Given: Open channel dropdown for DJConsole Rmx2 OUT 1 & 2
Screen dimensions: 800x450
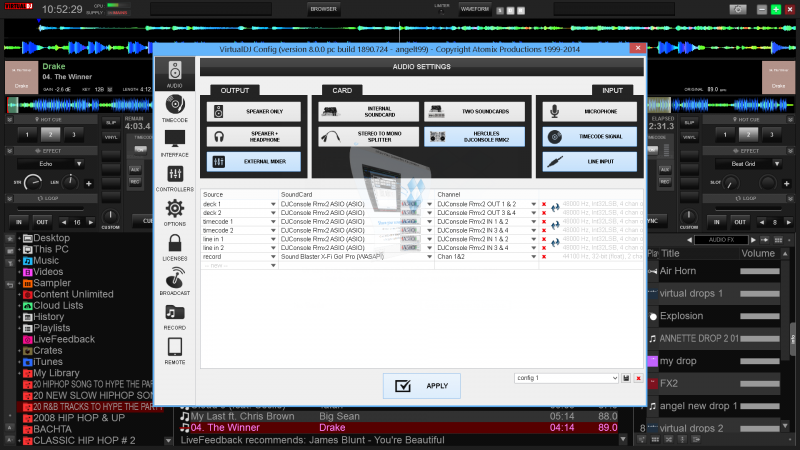Looking at the screenshot, I should [534, 204].
